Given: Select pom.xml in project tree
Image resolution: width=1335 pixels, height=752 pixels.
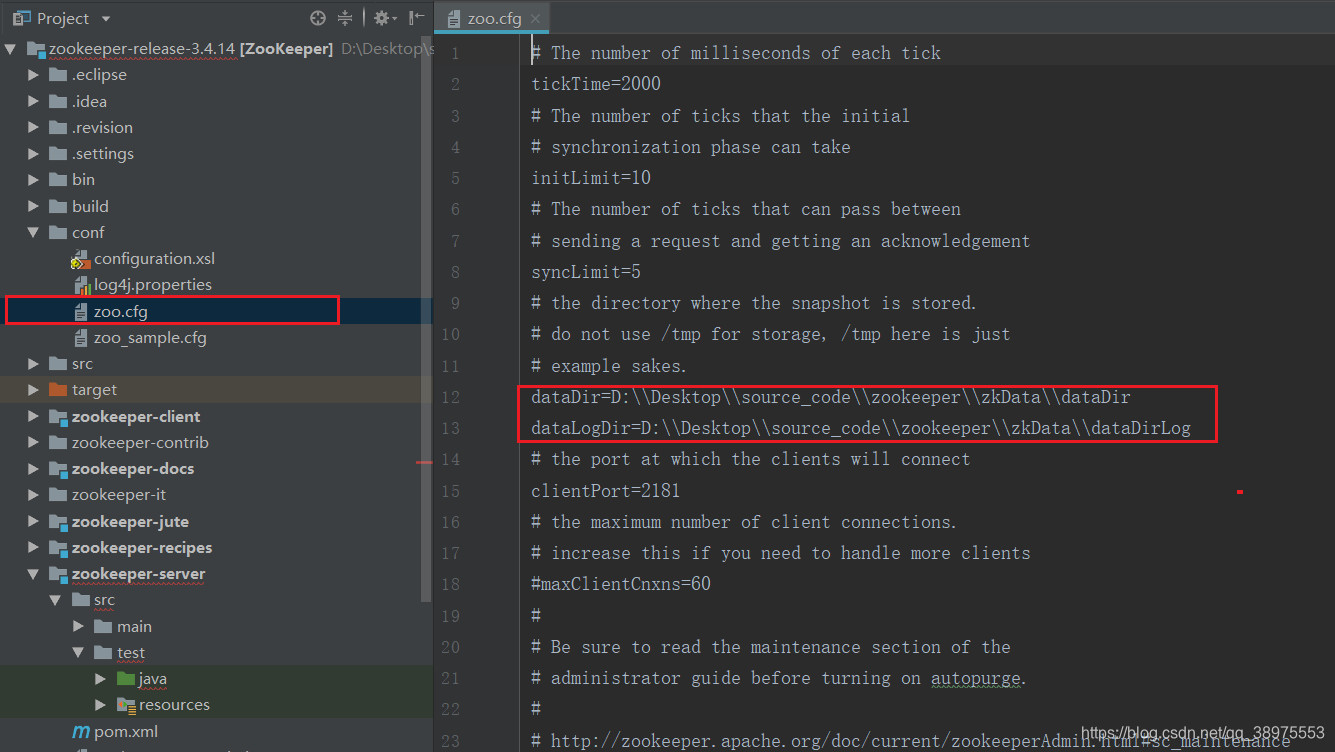Looking at the screenshot, I should click(126, 732).
